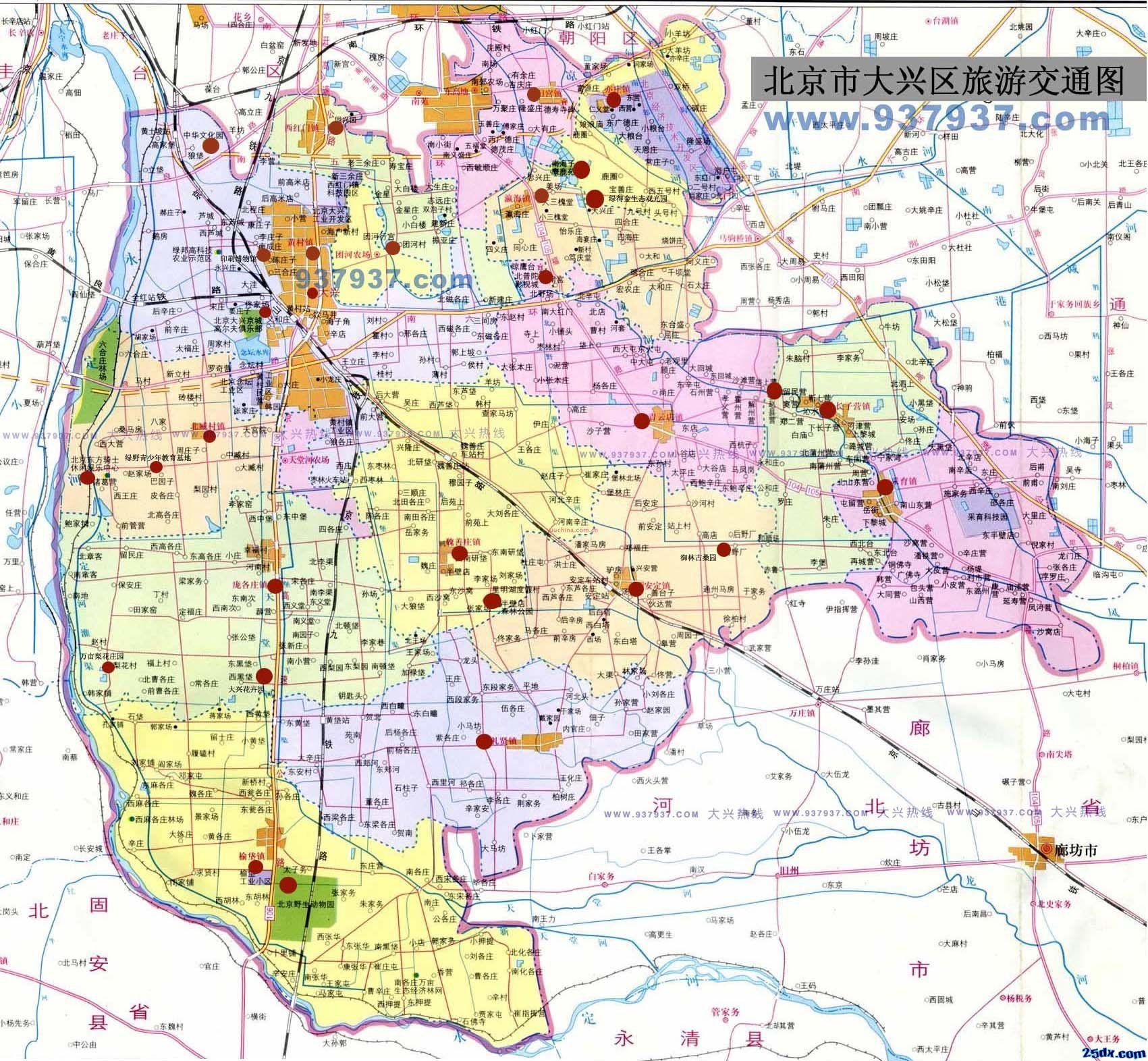Viewport: 1148px width, 1061px height.
Task: Select the 北京野生动物园 red marker
Action: [288, 885]
